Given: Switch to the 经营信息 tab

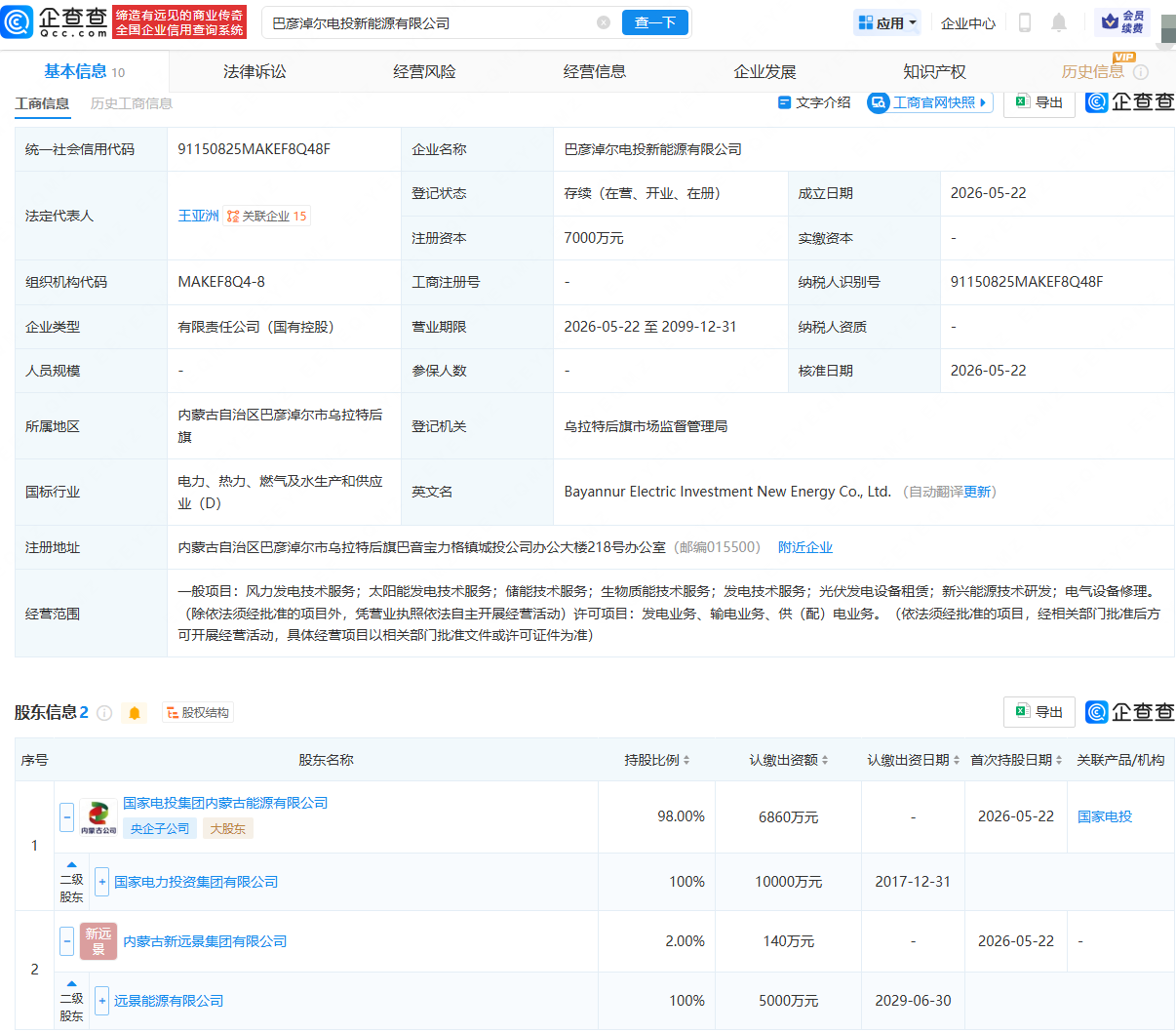Looking at the screenshot, I should tap(595, 72).
